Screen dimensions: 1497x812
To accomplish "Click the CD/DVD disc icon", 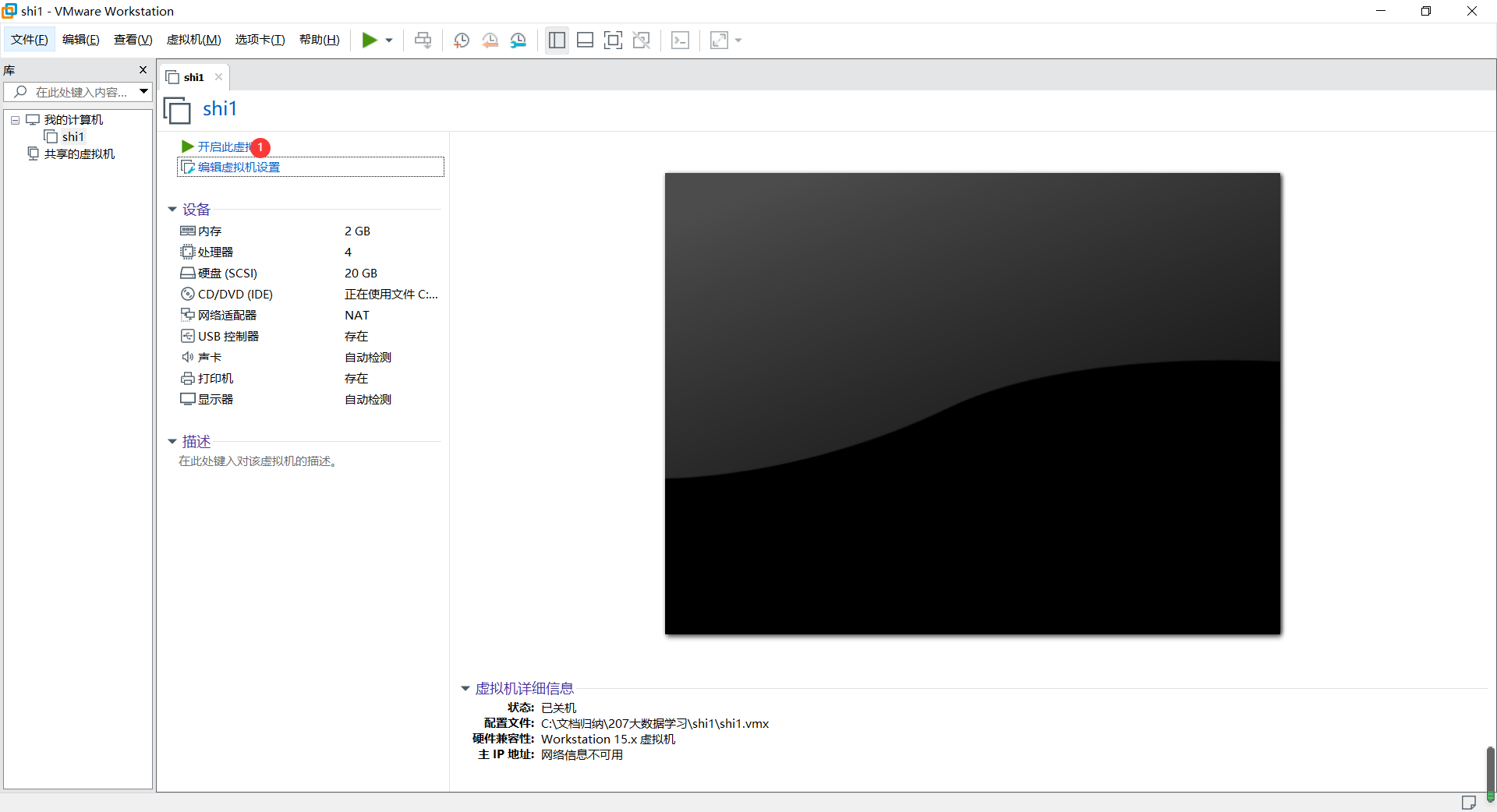I will [187, 294].
